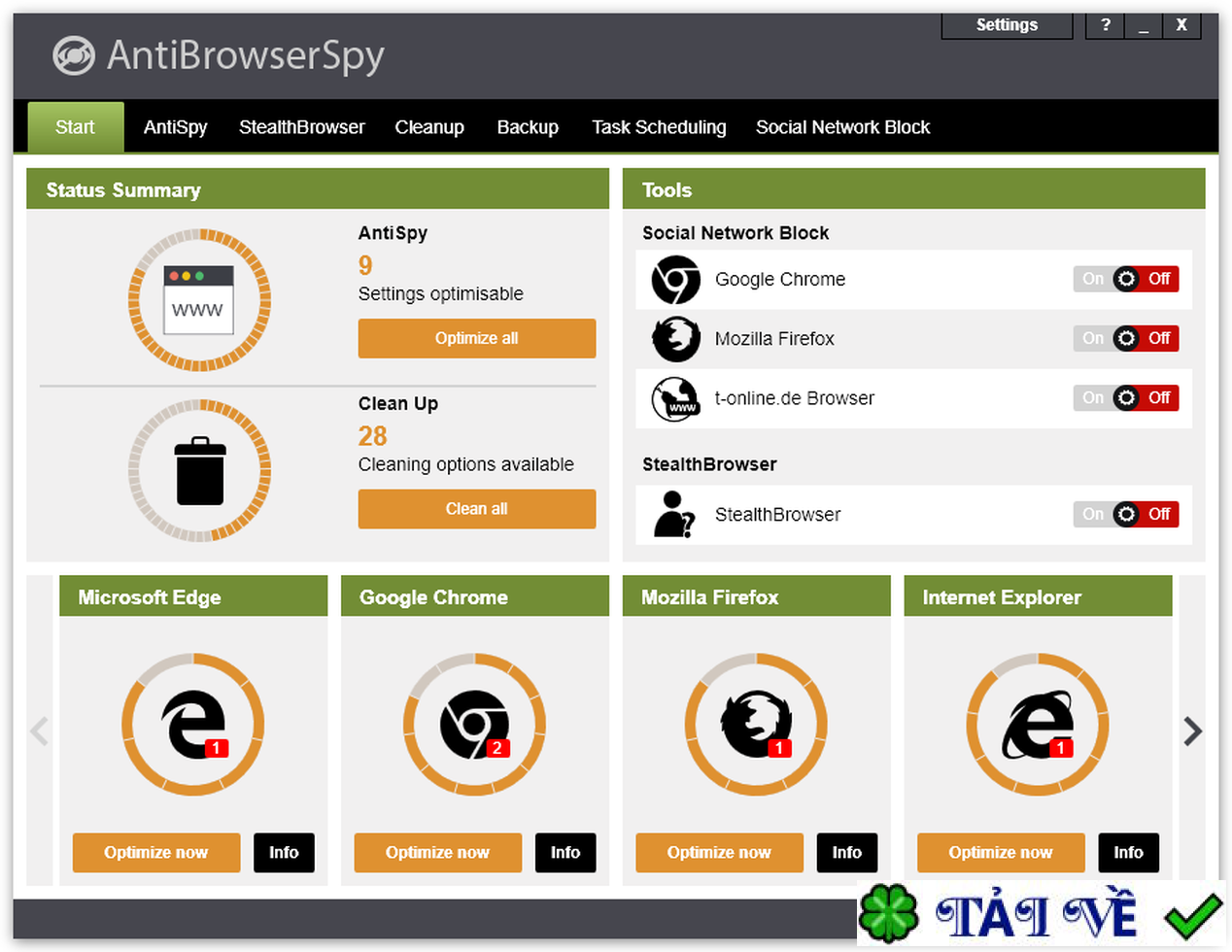The width and height of the screenshot is (1232, 952).
Task: Open the Task Scheduling tab
Action: [x=659, y=126]
